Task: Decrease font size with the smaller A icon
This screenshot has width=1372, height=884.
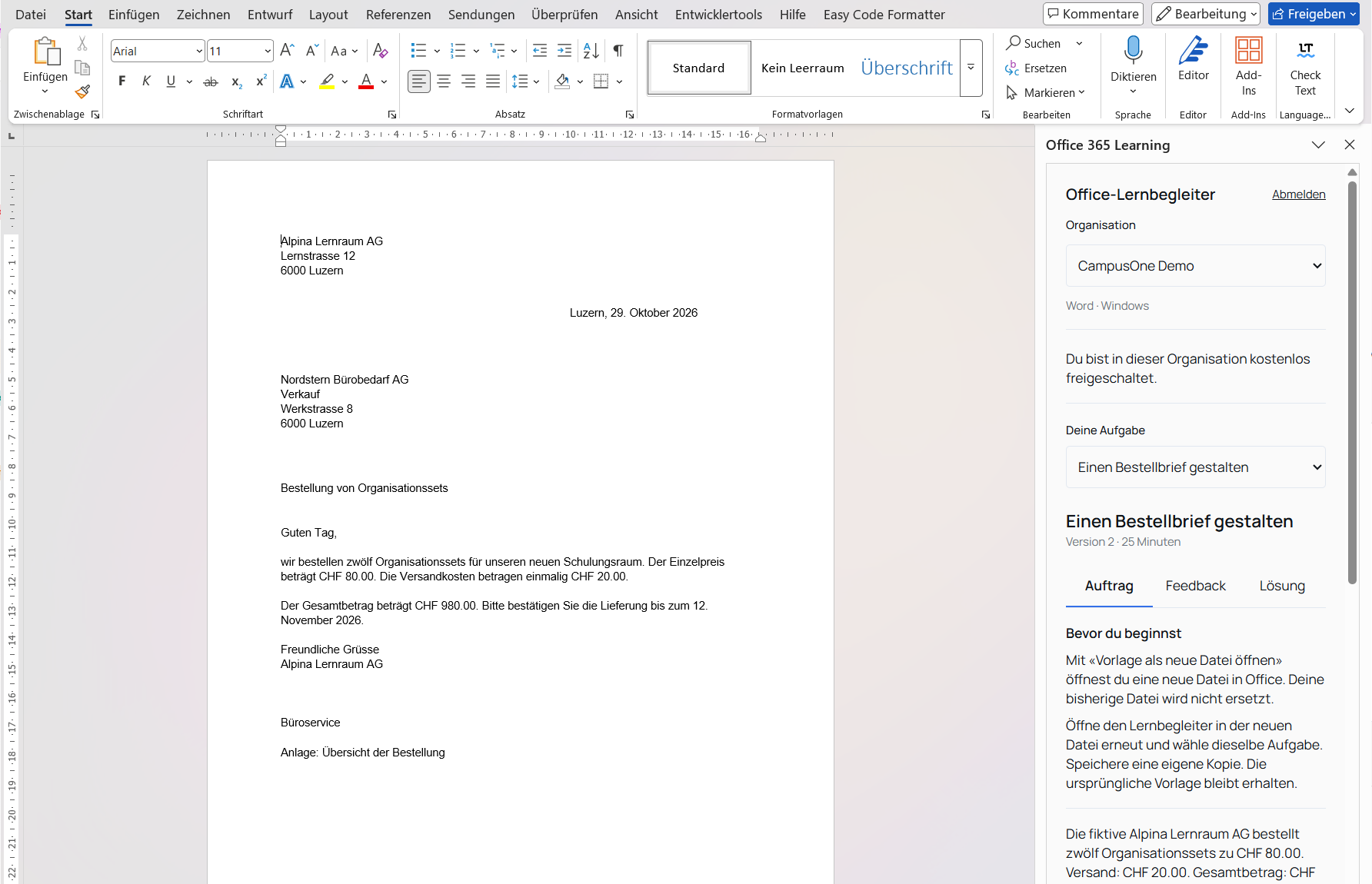Action: click(x=311, y=51)
